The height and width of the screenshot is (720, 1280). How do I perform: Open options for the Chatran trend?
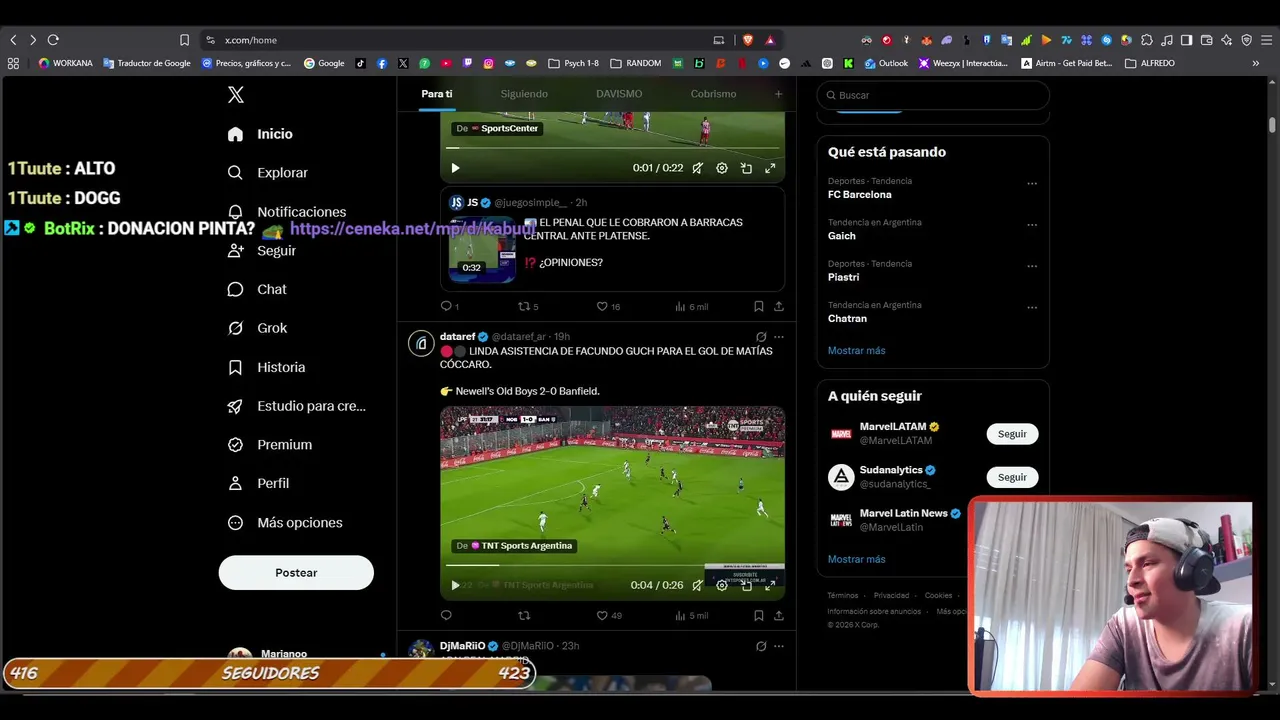click(x=1032, y=307)
